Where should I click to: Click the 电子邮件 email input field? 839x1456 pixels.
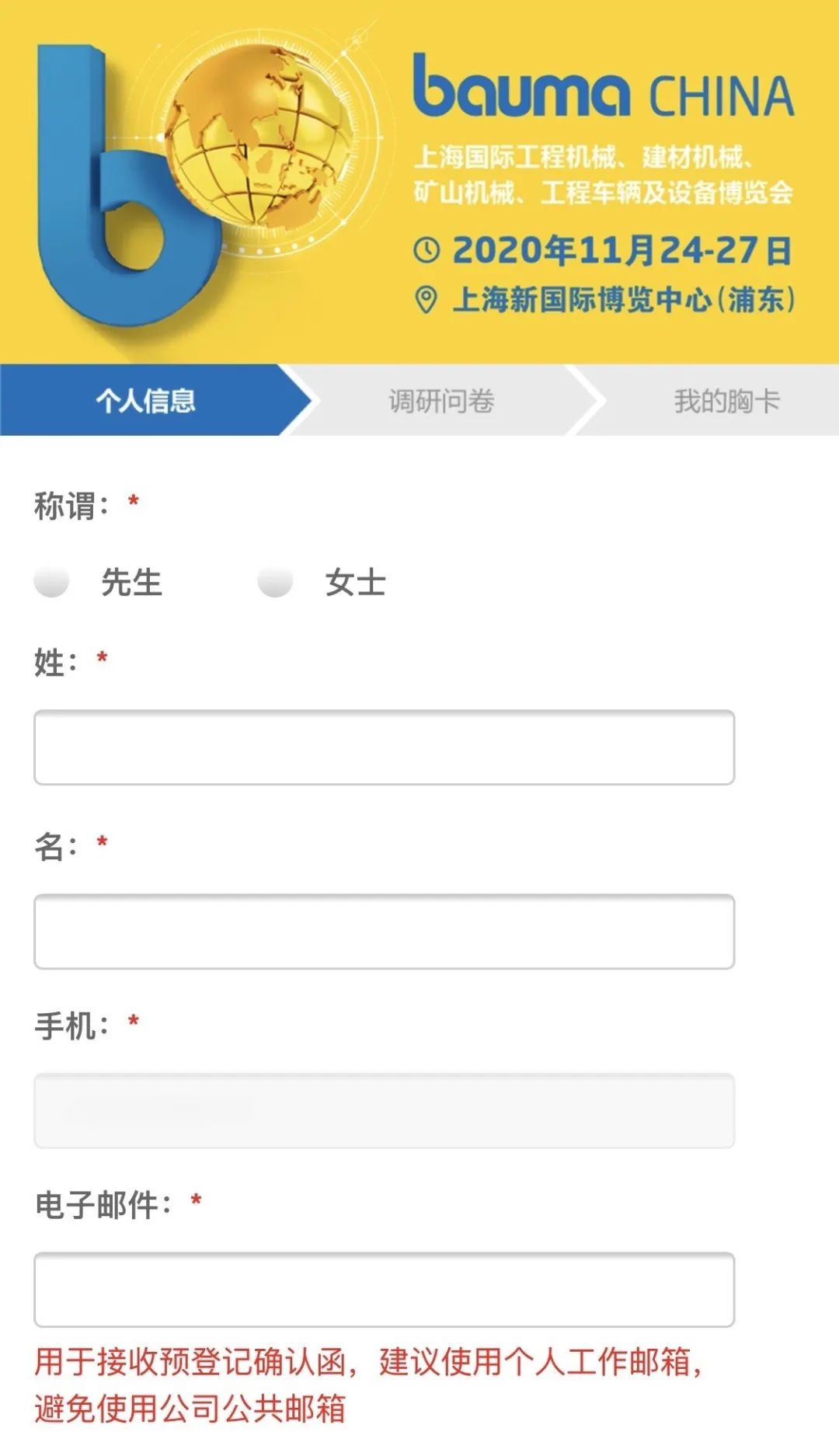[384, 1290]
